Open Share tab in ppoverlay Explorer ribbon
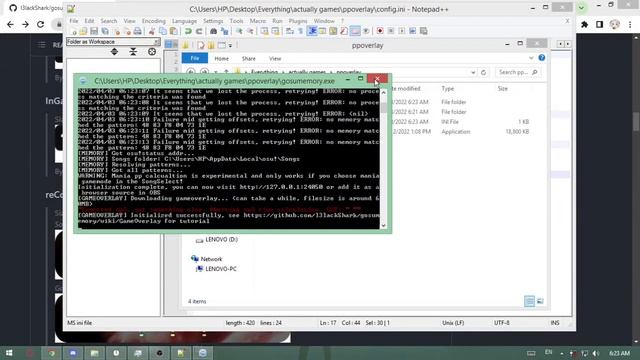The image size is (640, 360). coord(248,59)
